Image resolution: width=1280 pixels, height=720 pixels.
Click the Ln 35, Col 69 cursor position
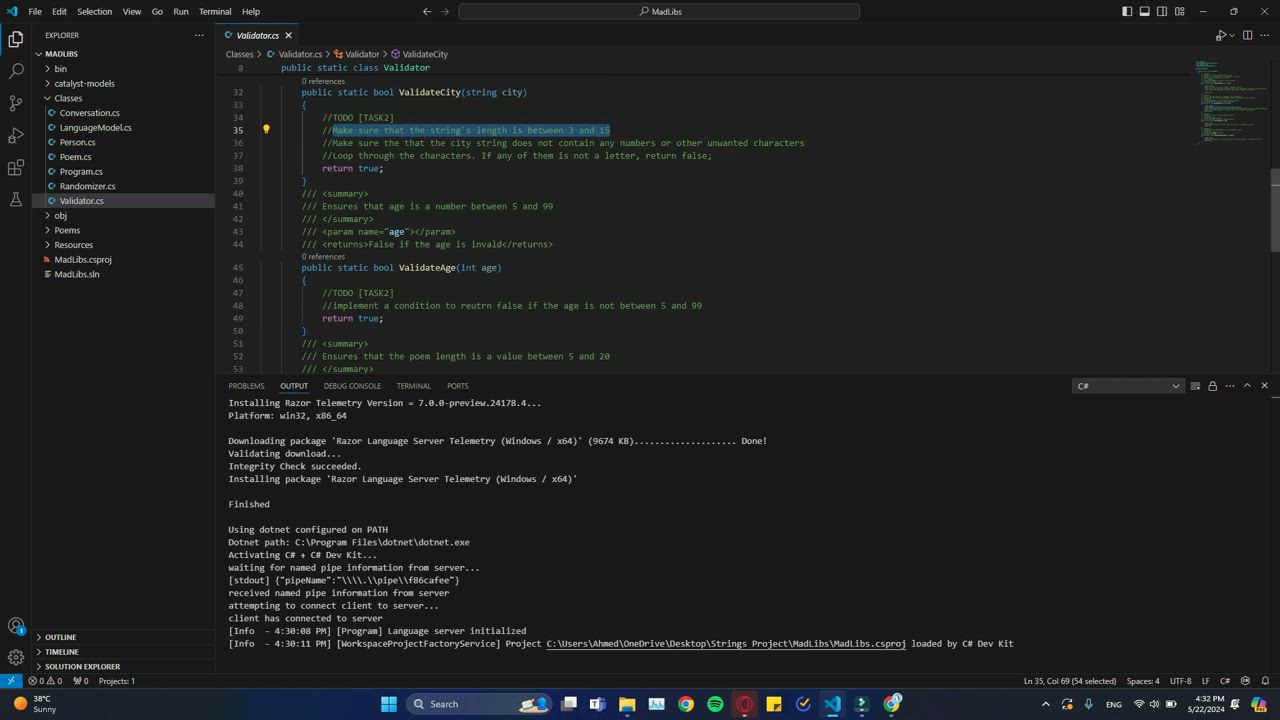(1070, 681)
